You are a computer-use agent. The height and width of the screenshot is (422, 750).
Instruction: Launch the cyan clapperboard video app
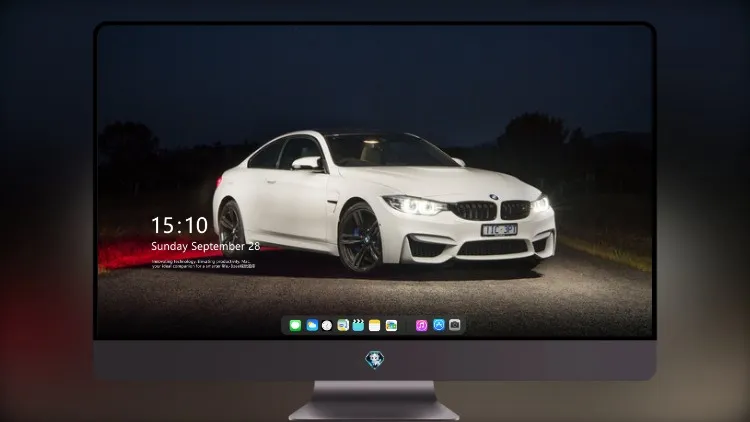(x=358, y=325)
